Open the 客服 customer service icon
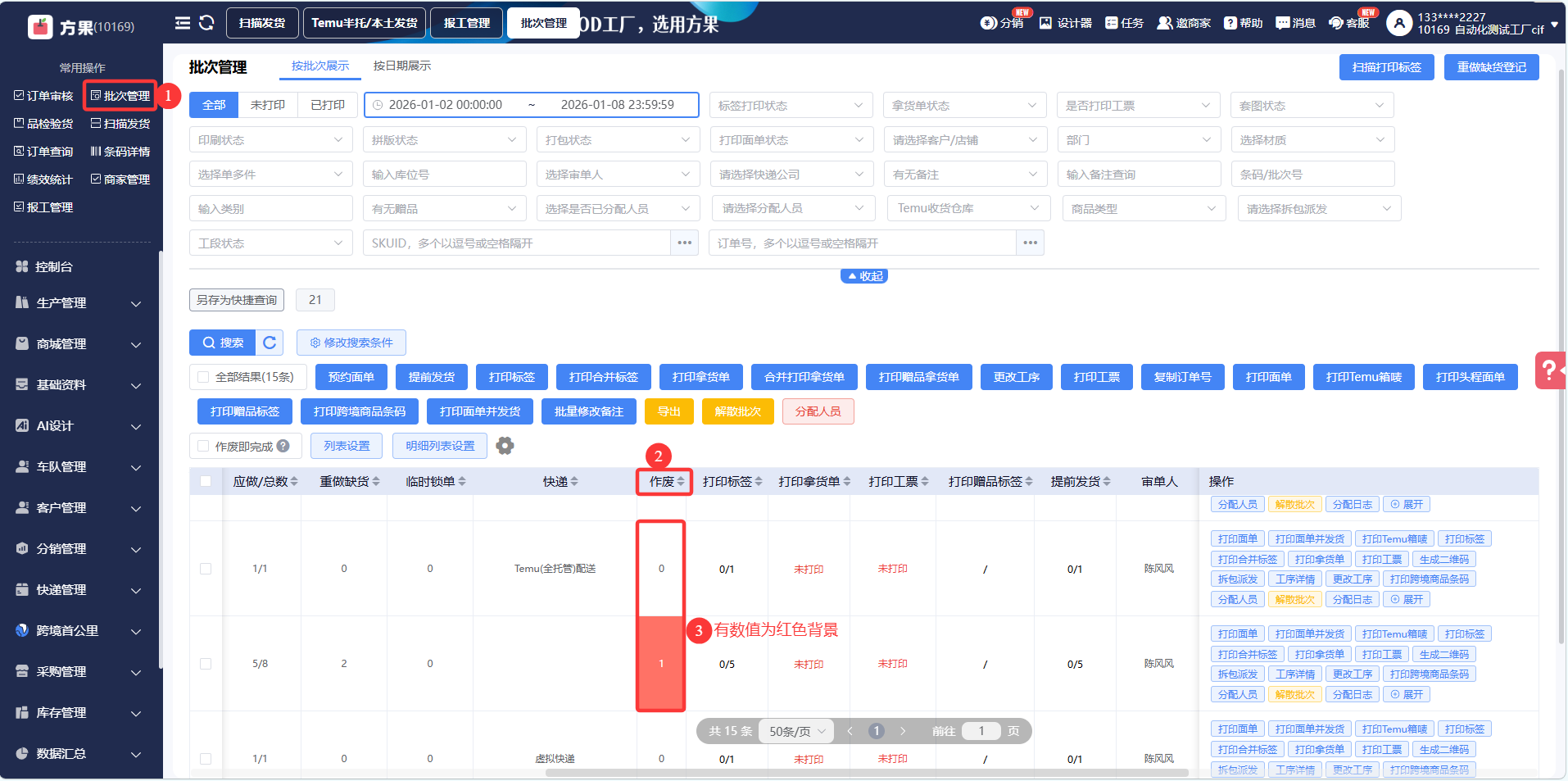 click(1336, 23)
